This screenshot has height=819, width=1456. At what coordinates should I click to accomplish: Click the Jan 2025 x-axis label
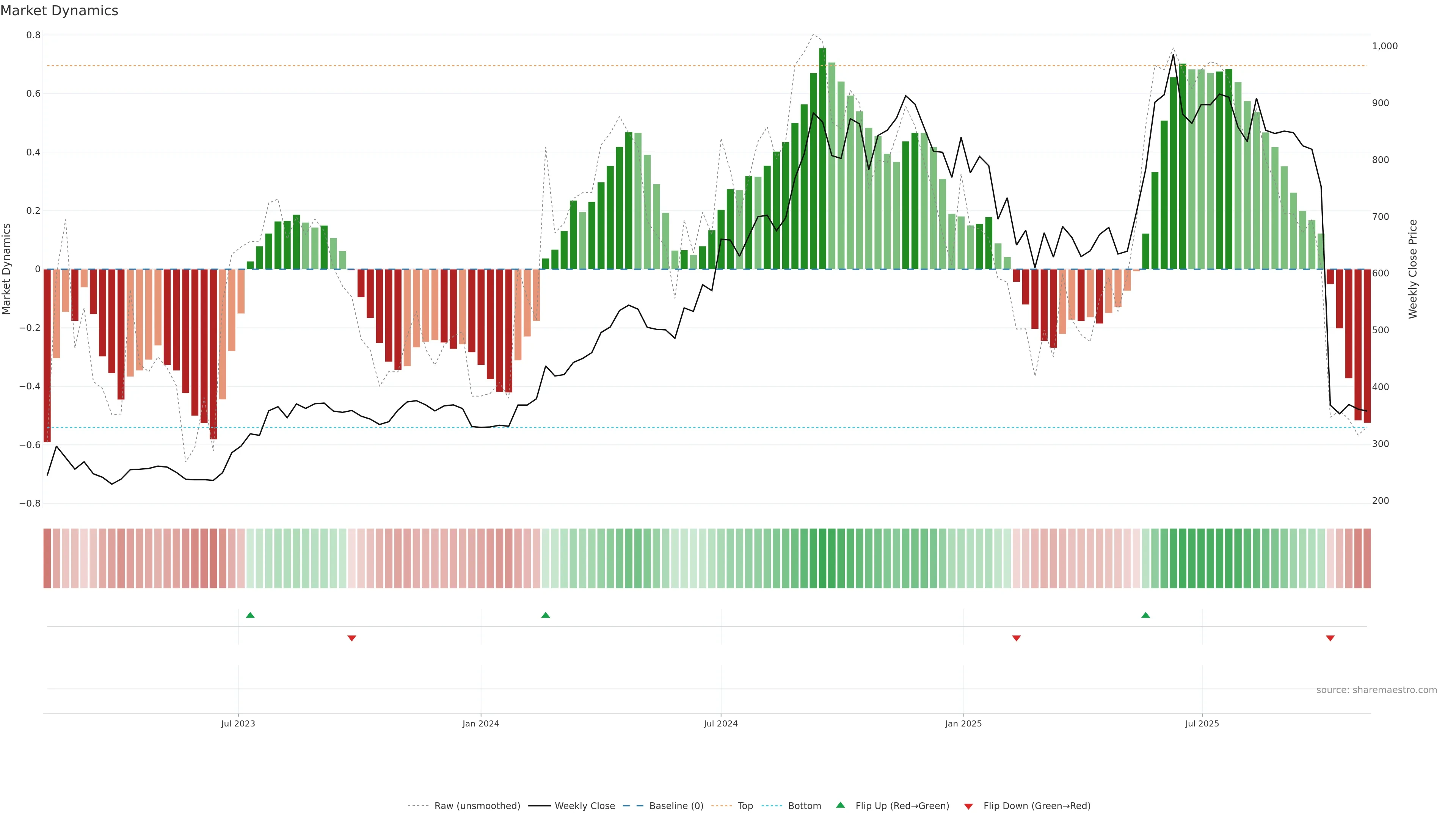point(963,724)
